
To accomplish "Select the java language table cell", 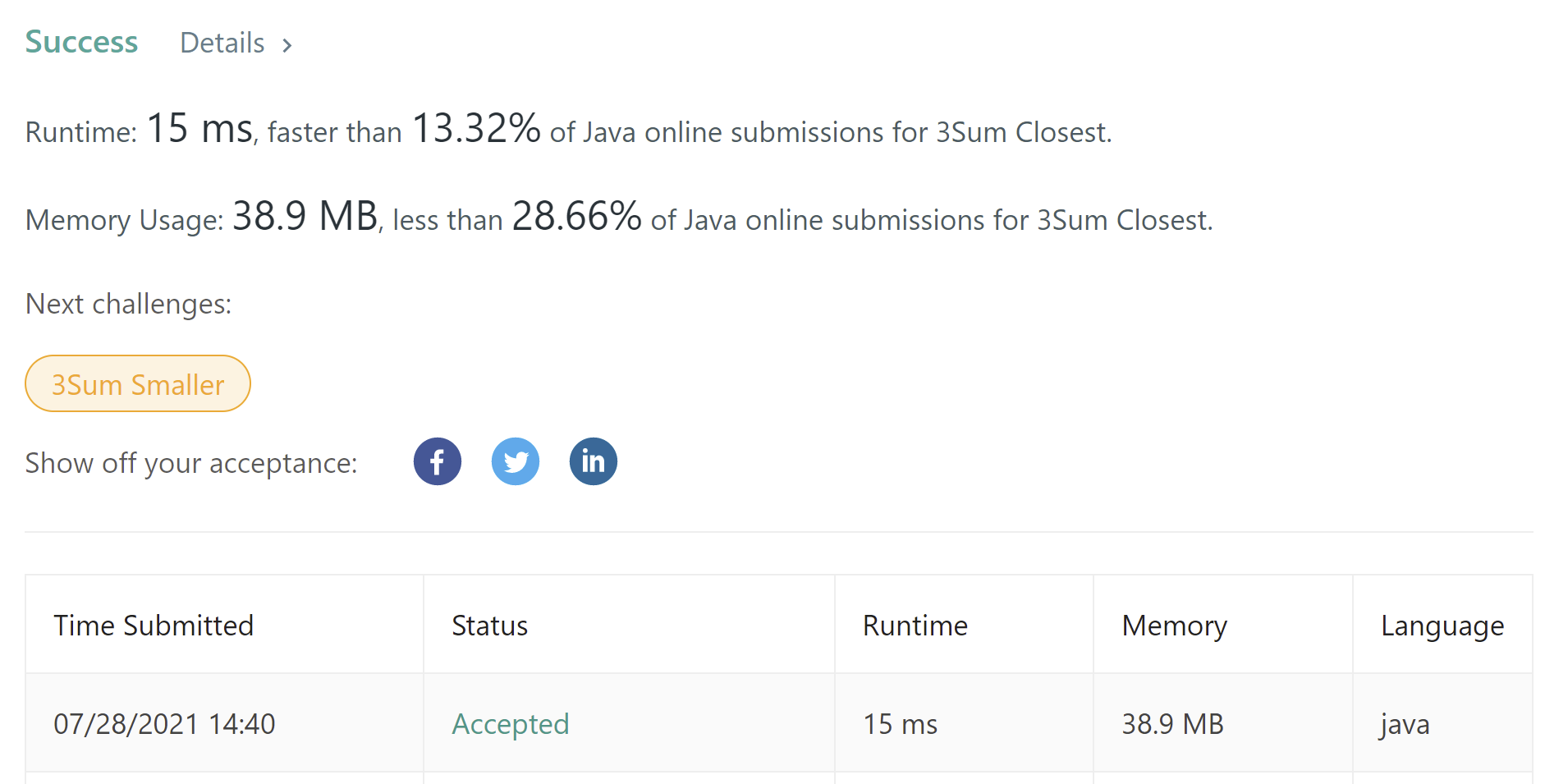I will [x=1405, y=725].
